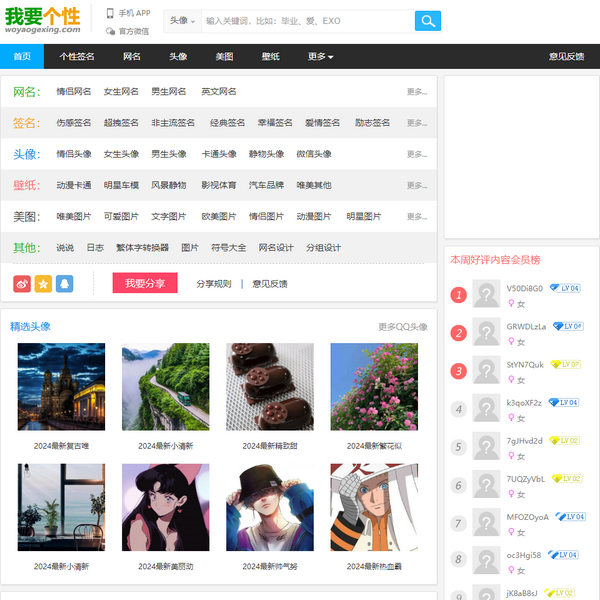Click the yellow QZone star icon
This screenshot has height=600, width=600.
pyautogui.click(x=43, y=284)
